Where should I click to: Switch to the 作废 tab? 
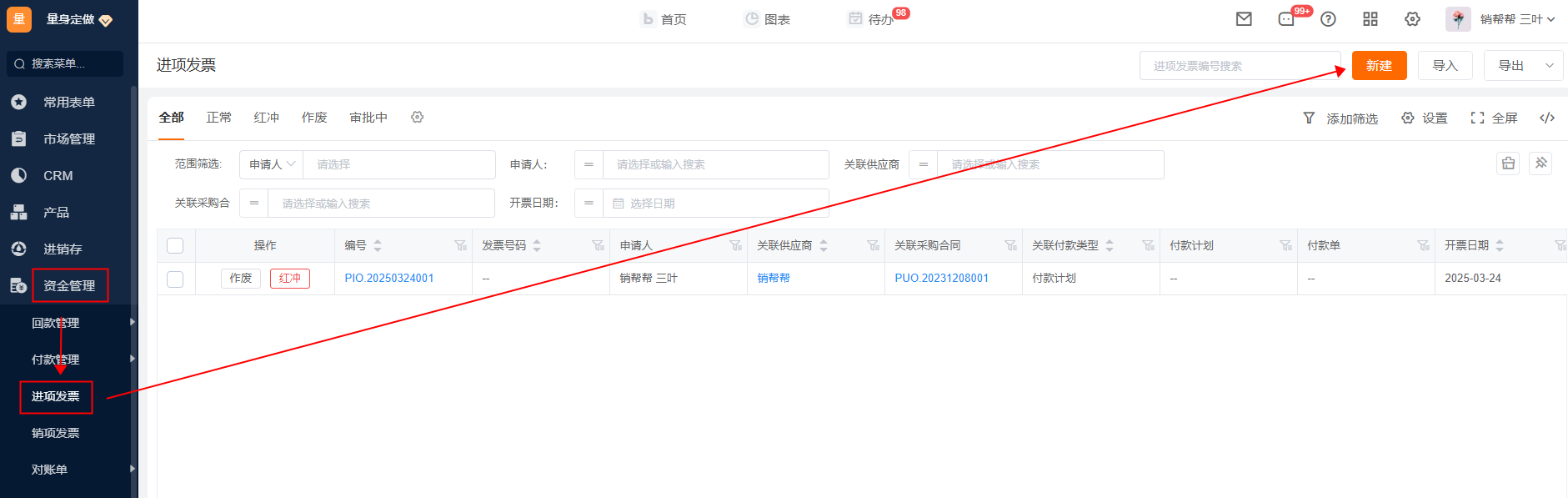[314, 118]
